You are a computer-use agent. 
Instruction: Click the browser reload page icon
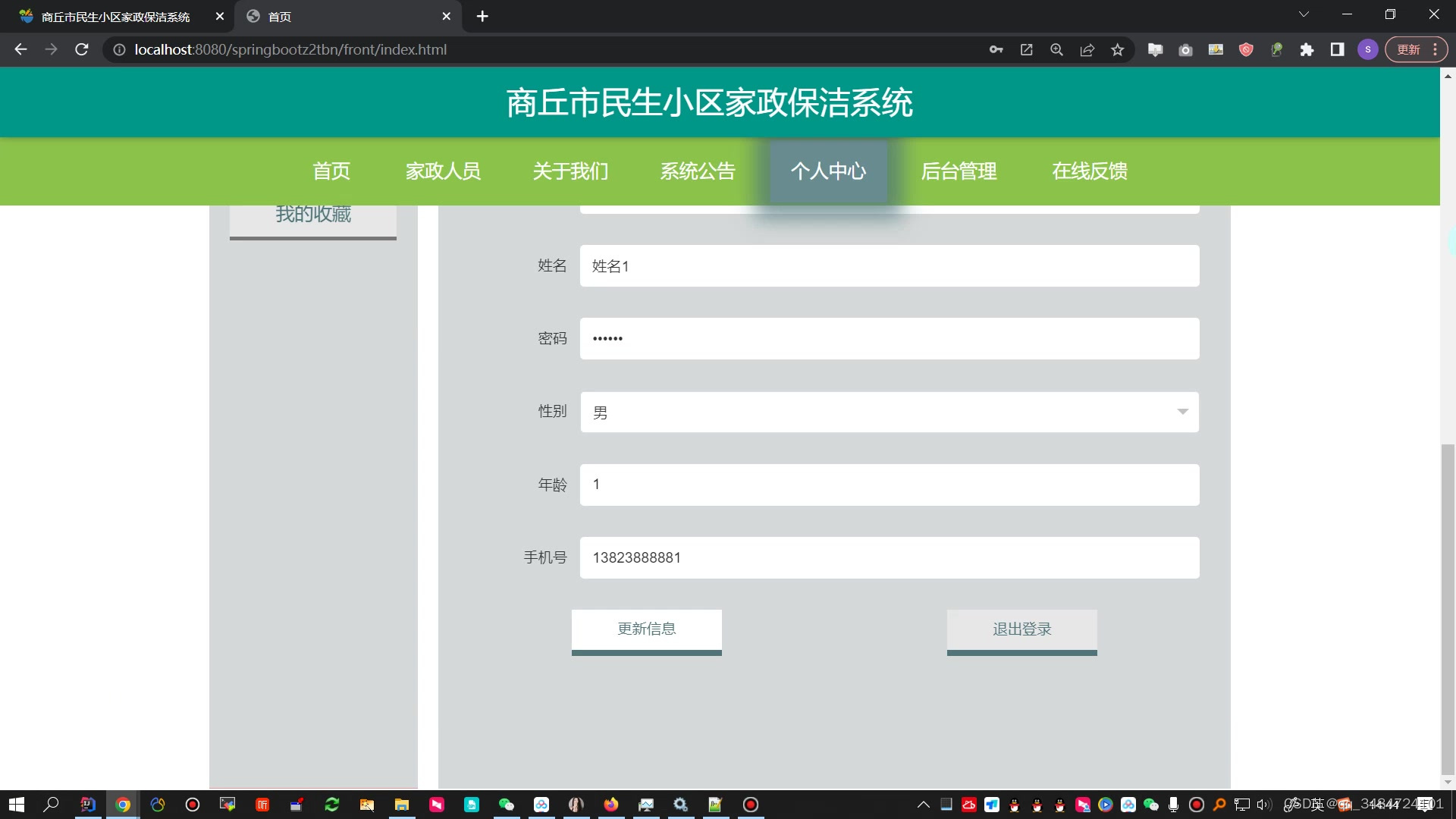coord(82,49)
